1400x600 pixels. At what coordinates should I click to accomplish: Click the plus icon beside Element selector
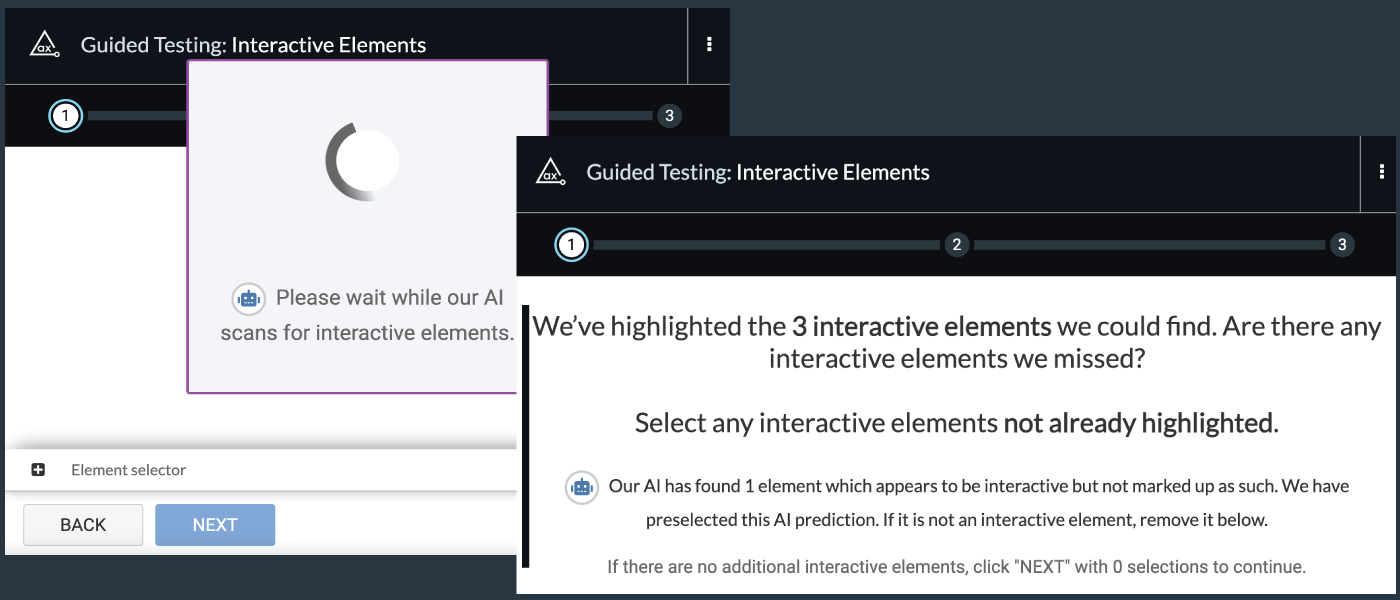click(x=36, y=469)
